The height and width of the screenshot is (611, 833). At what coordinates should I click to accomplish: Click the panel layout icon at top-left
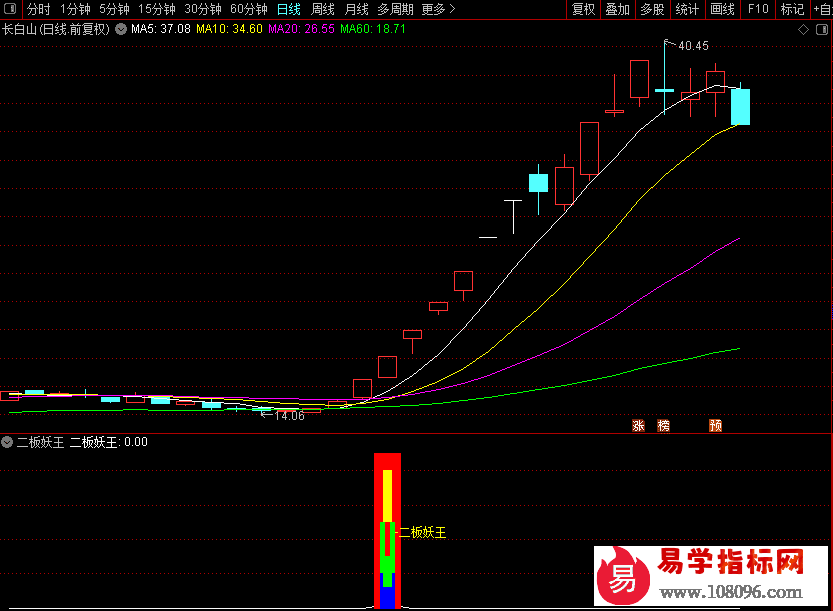[10, 9]
